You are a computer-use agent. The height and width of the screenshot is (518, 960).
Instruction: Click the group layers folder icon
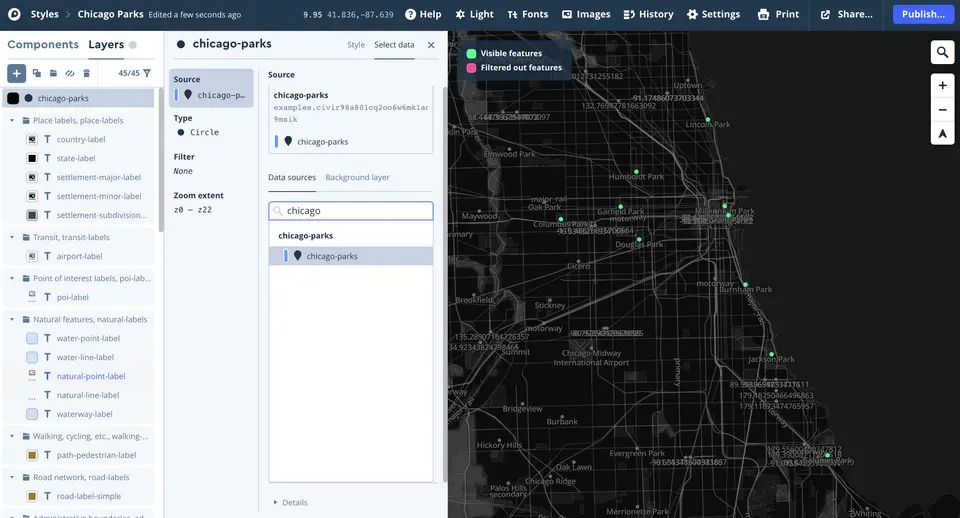pyautogui.click(x=53, y=73)
